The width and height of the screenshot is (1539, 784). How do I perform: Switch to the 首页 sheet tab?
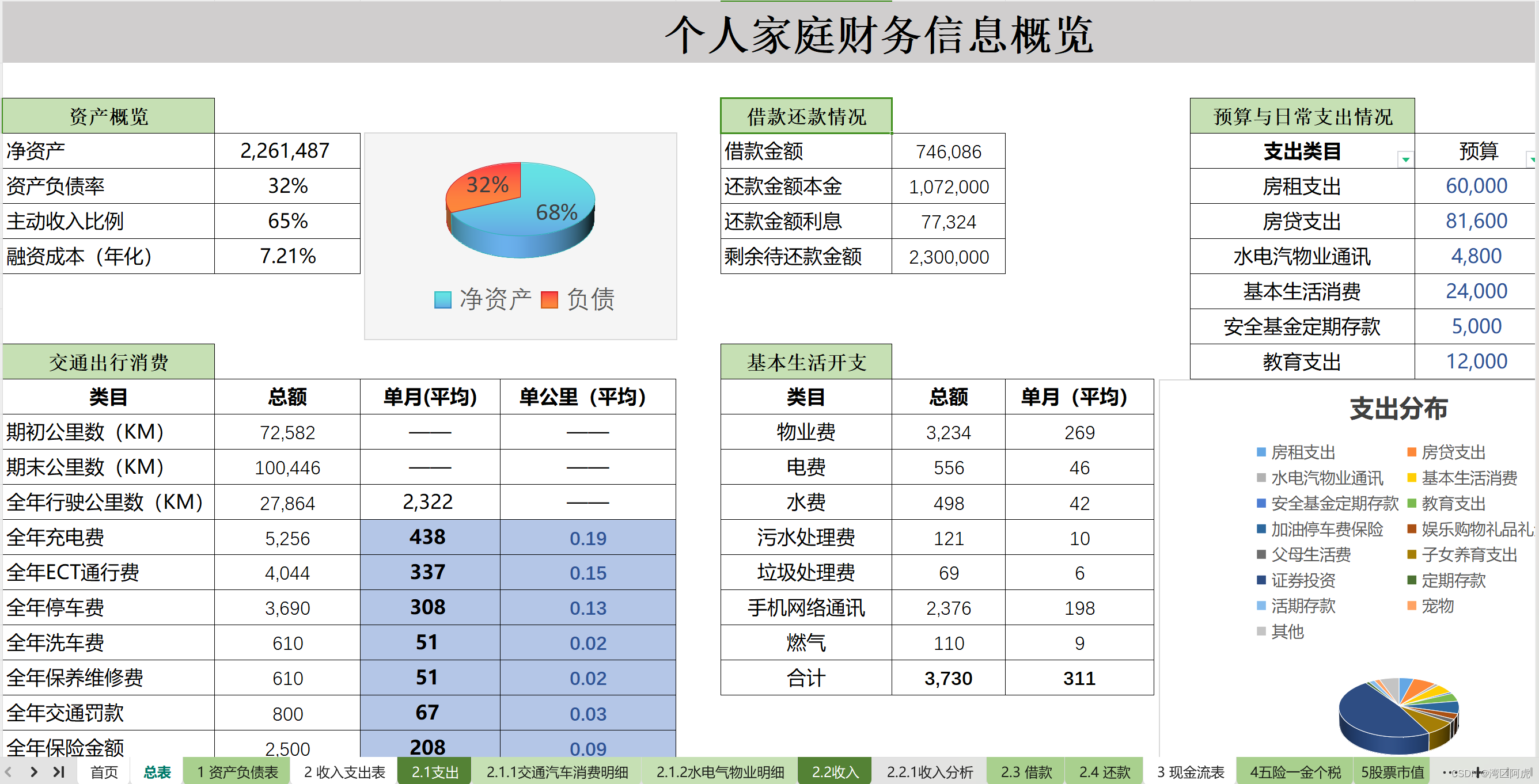pyautogui.click(x=104, y=772)
